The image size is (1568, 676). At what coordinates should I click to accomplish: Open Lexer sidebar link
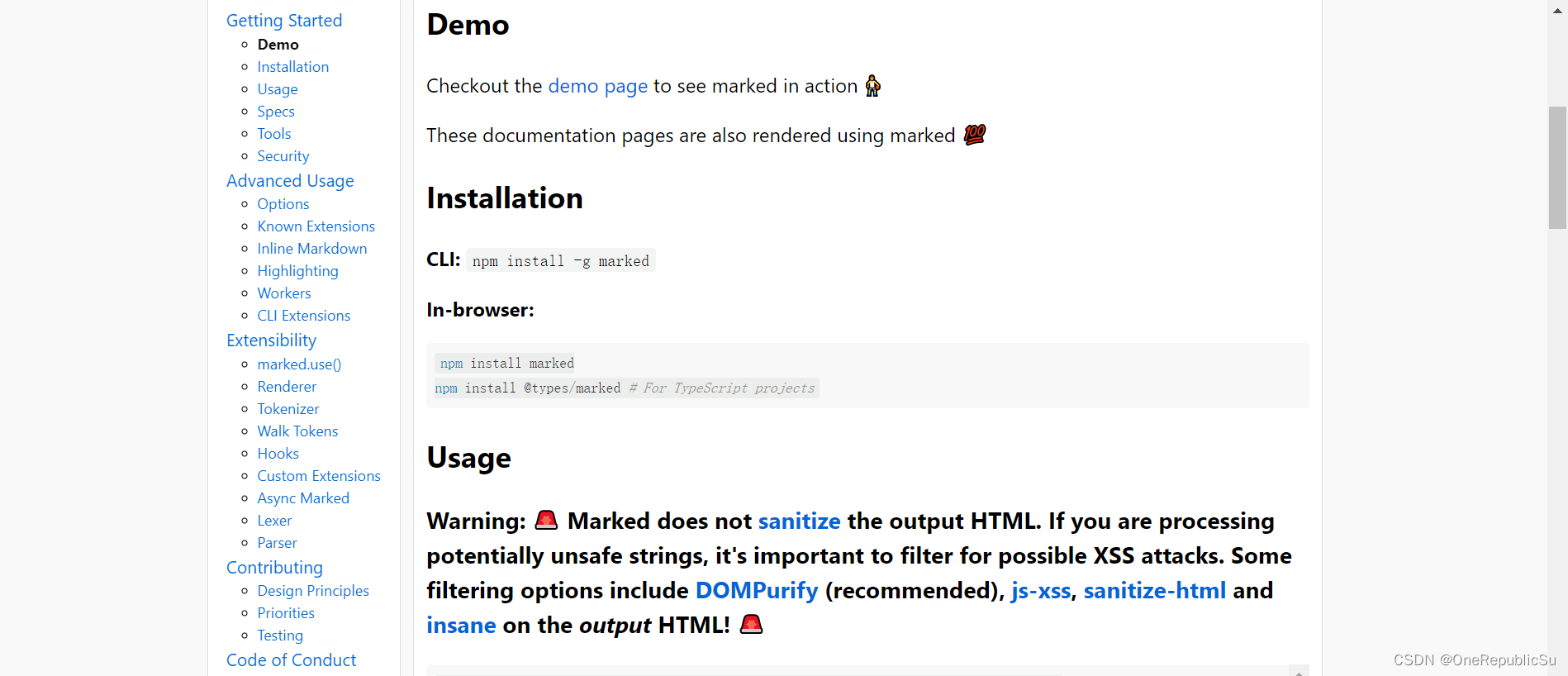274,521
